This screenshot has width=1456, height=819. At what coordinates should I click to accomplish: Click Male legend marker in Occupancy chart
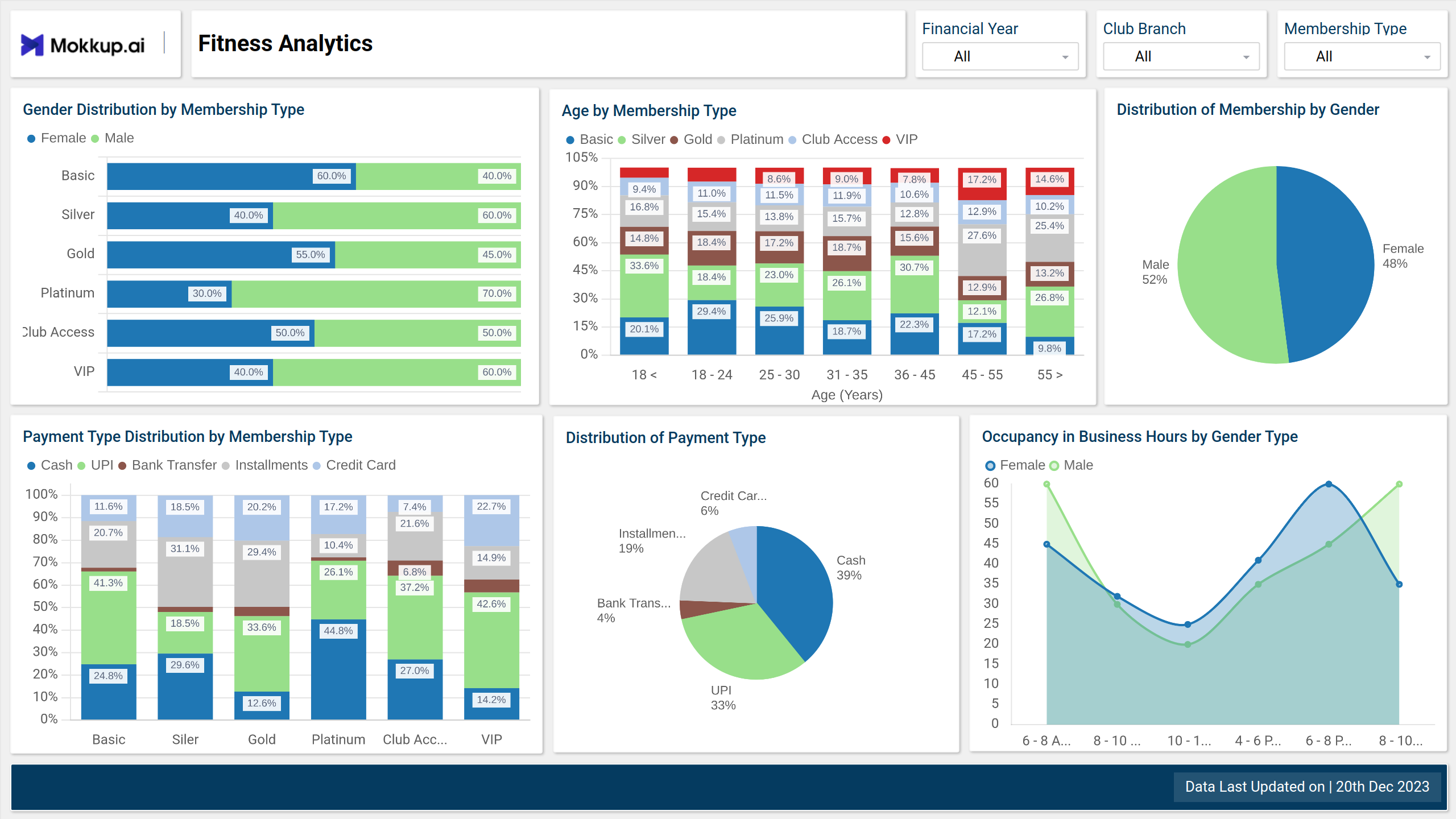1054,466
